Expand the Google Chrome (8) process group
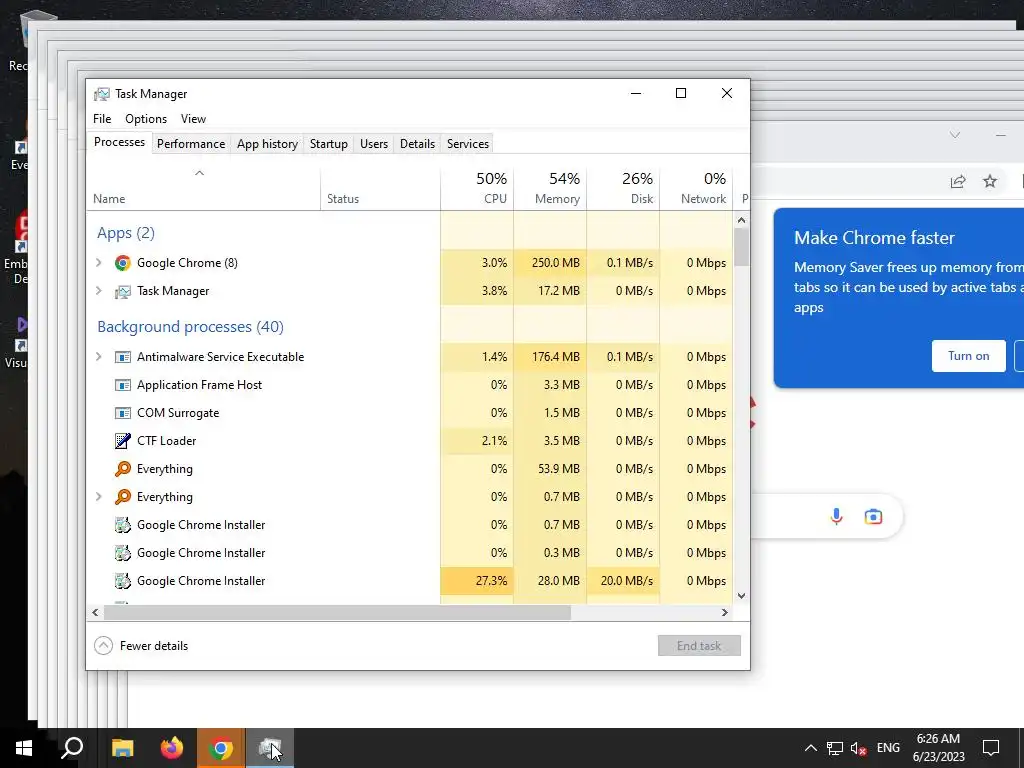Image resolution: width=1024 pixels, height=768 pixels. pyautogui.click(x=99, y=263)
